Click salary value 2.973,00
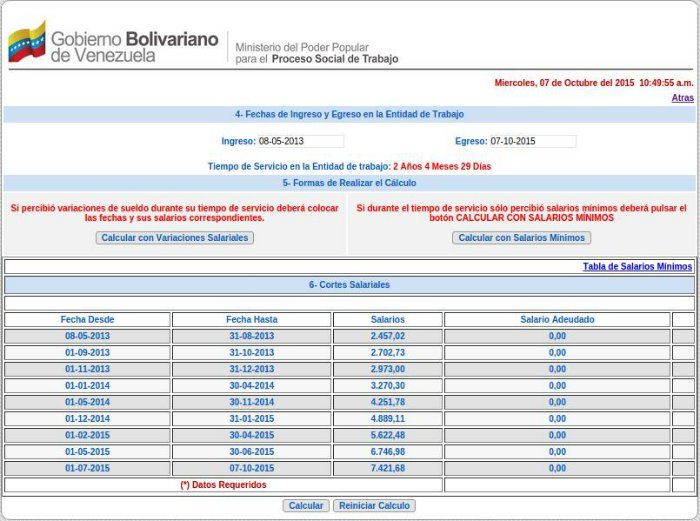The image size is (700, 521). [x=388, y=369]
